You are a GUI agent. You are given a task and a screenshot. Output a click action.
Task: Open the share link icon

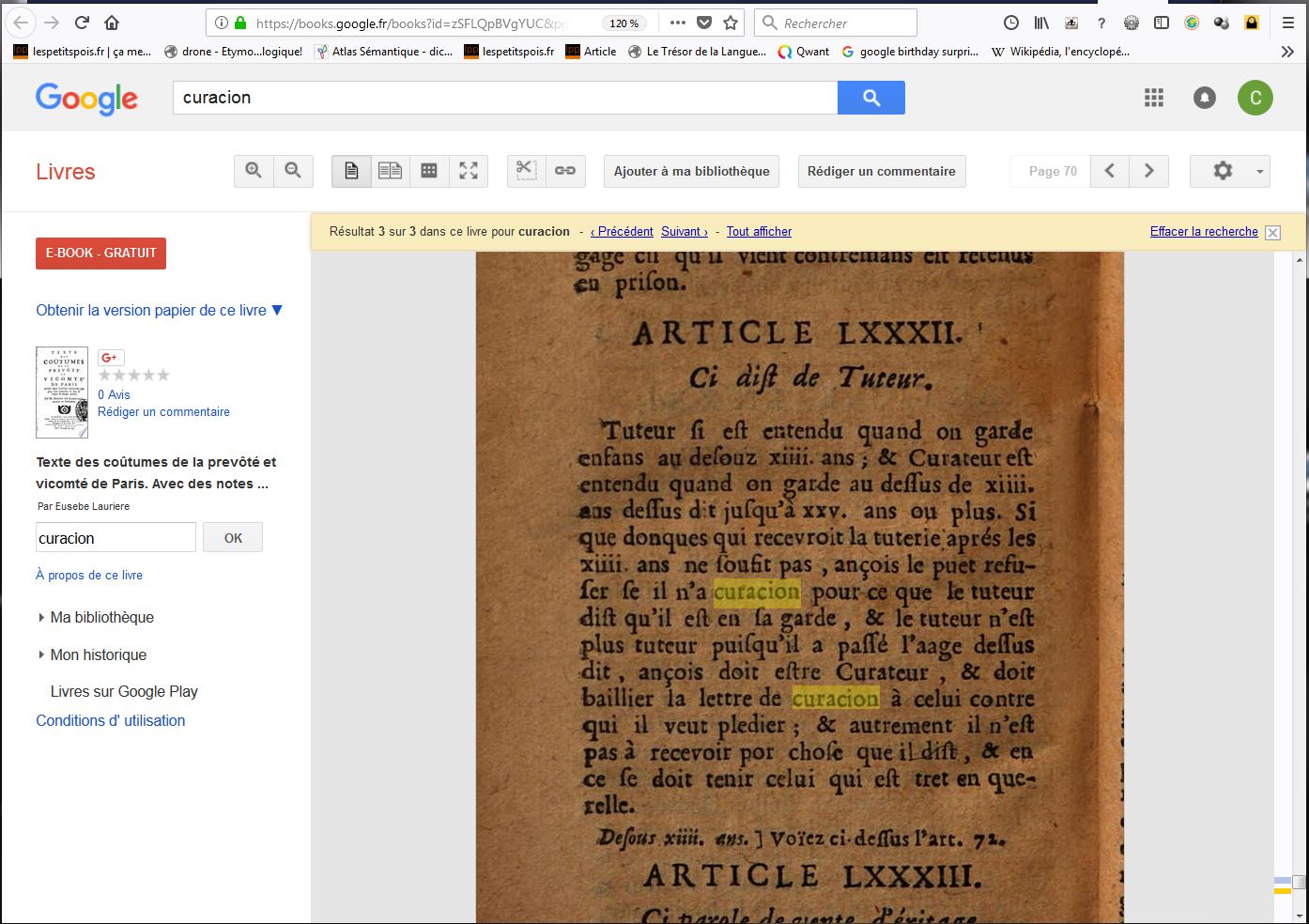[x=565, y=171]
